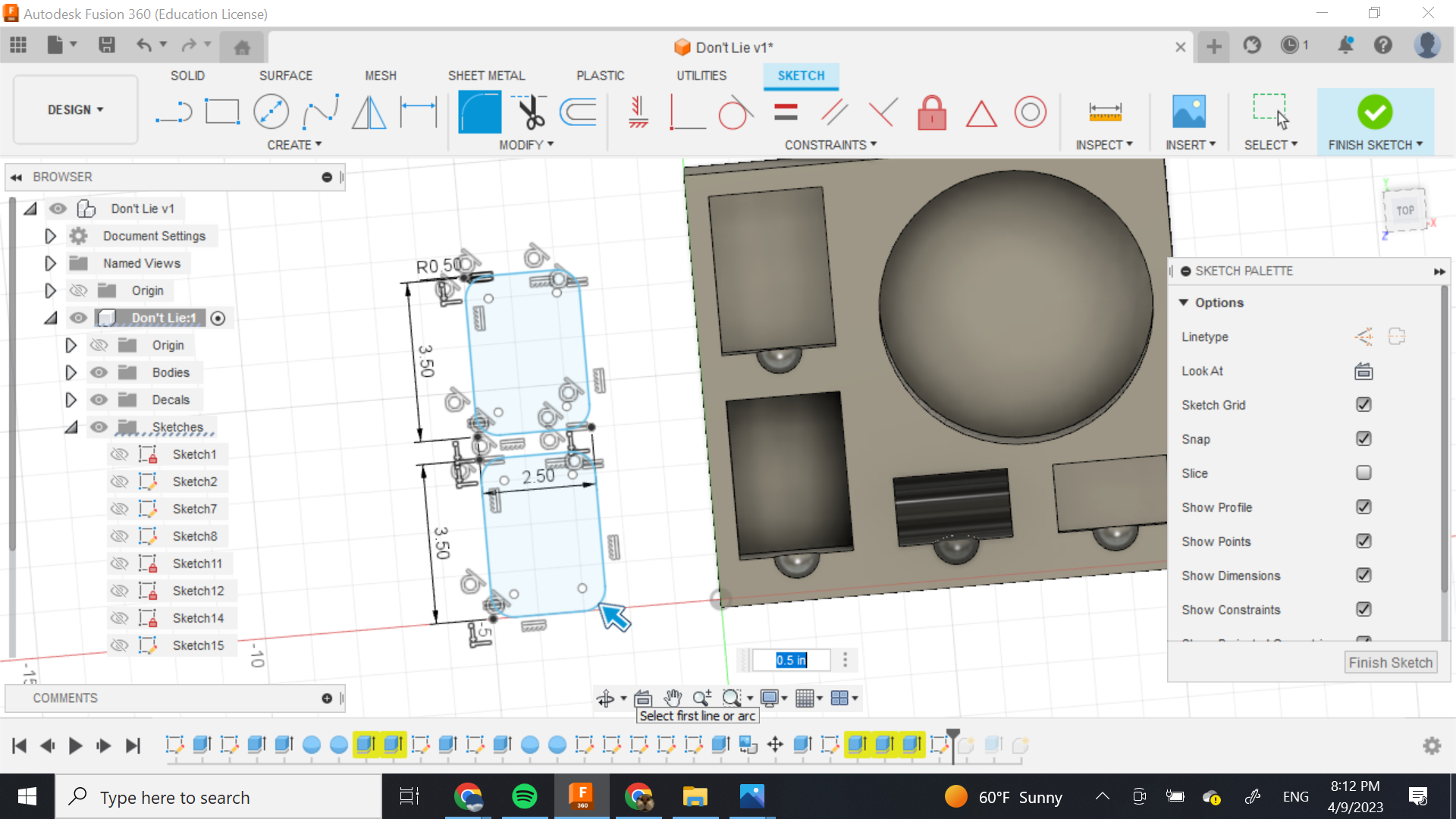Viewport: 1456px width, 819px height.
Task: Select the Mirror tool
Action: [369, 112]
